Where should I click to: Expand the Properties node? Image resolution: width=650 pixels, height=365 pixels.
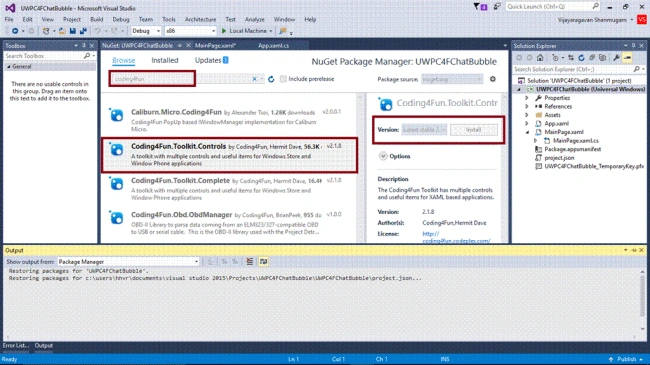click(x=527, y=98)
